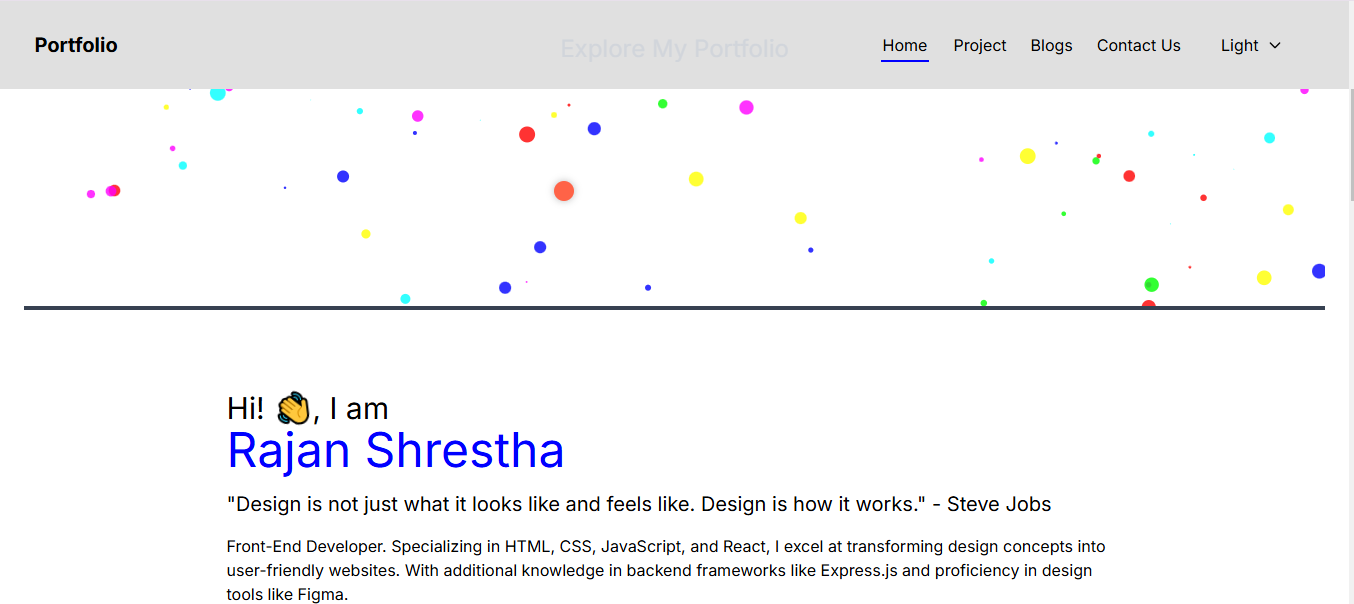Open the Home navigation link
Viewport: 1354px width, 604px height.
point(904,45)
